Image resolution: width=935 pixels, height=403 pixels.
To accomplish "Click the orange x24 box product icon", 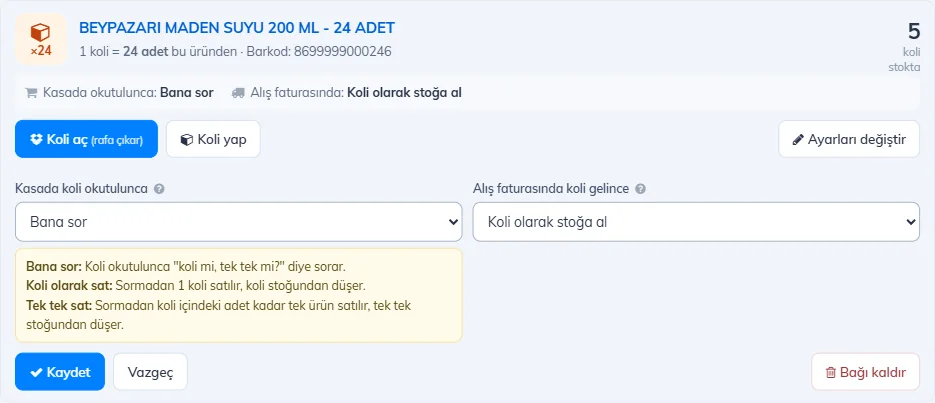I will [x=41, y=39].
